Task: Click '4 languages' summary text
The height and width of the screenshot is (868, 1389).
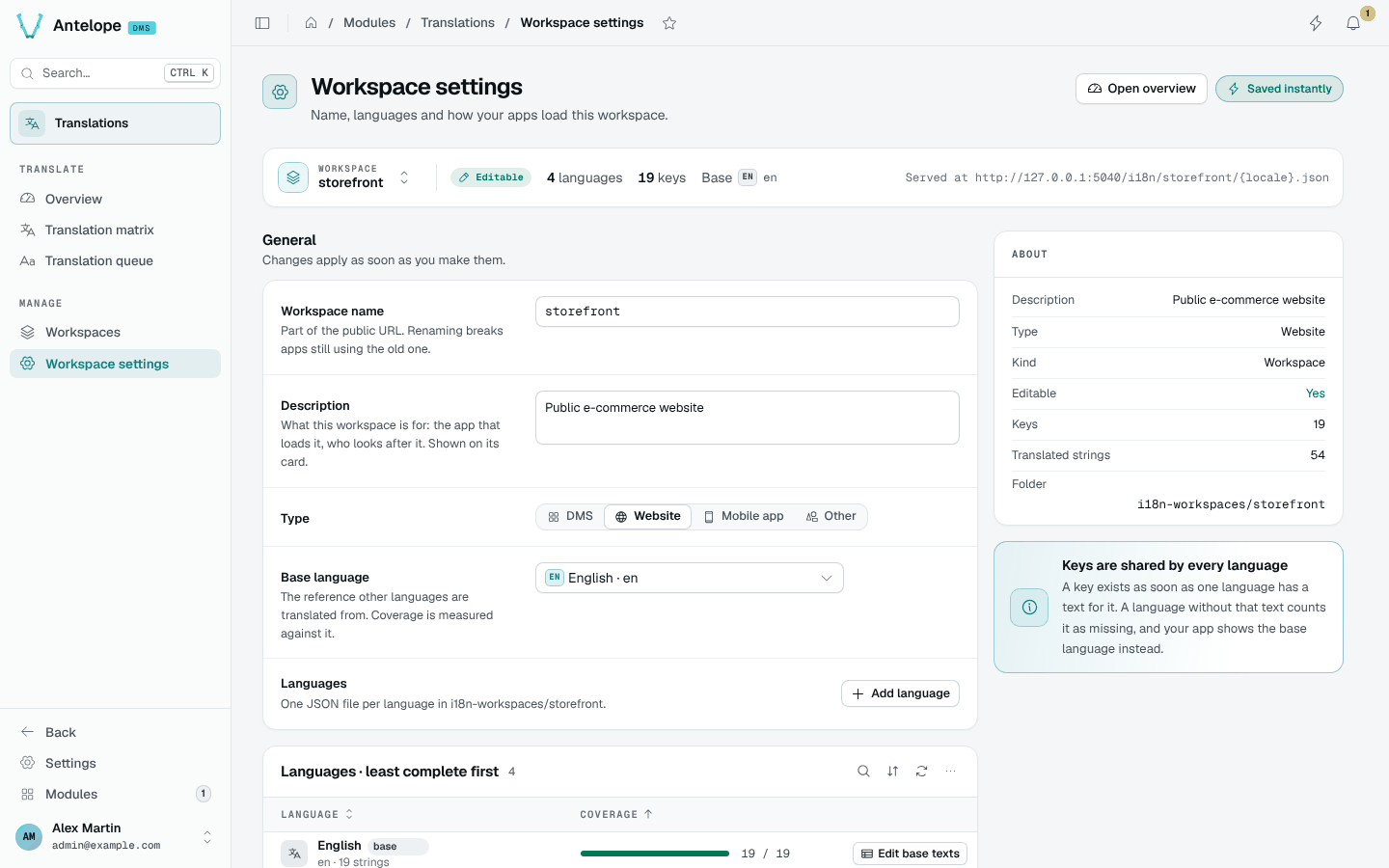Action: click(585, 177)
